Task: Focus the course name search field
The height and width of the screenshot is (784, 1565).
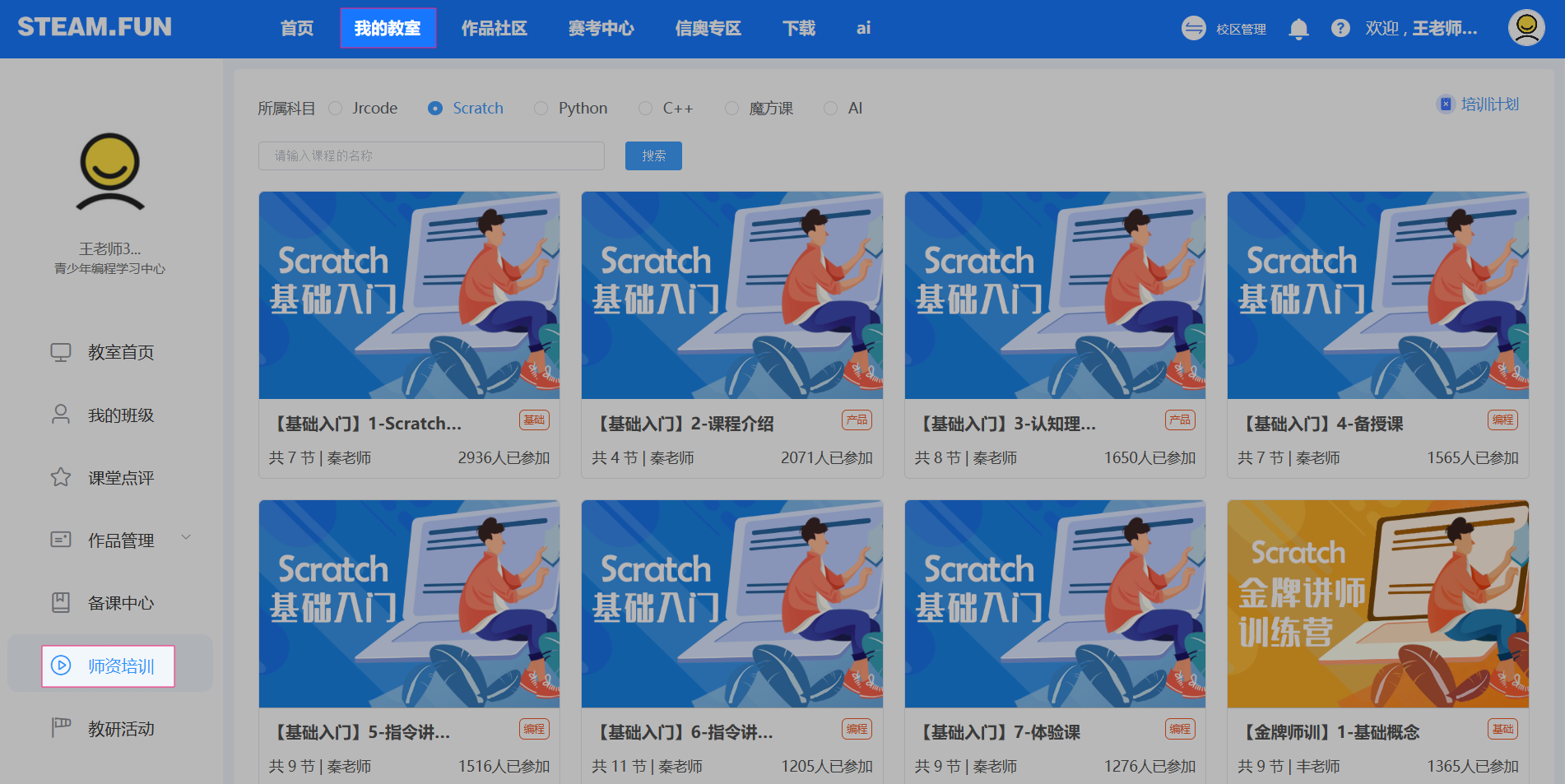Action: (x=431, y=155)
